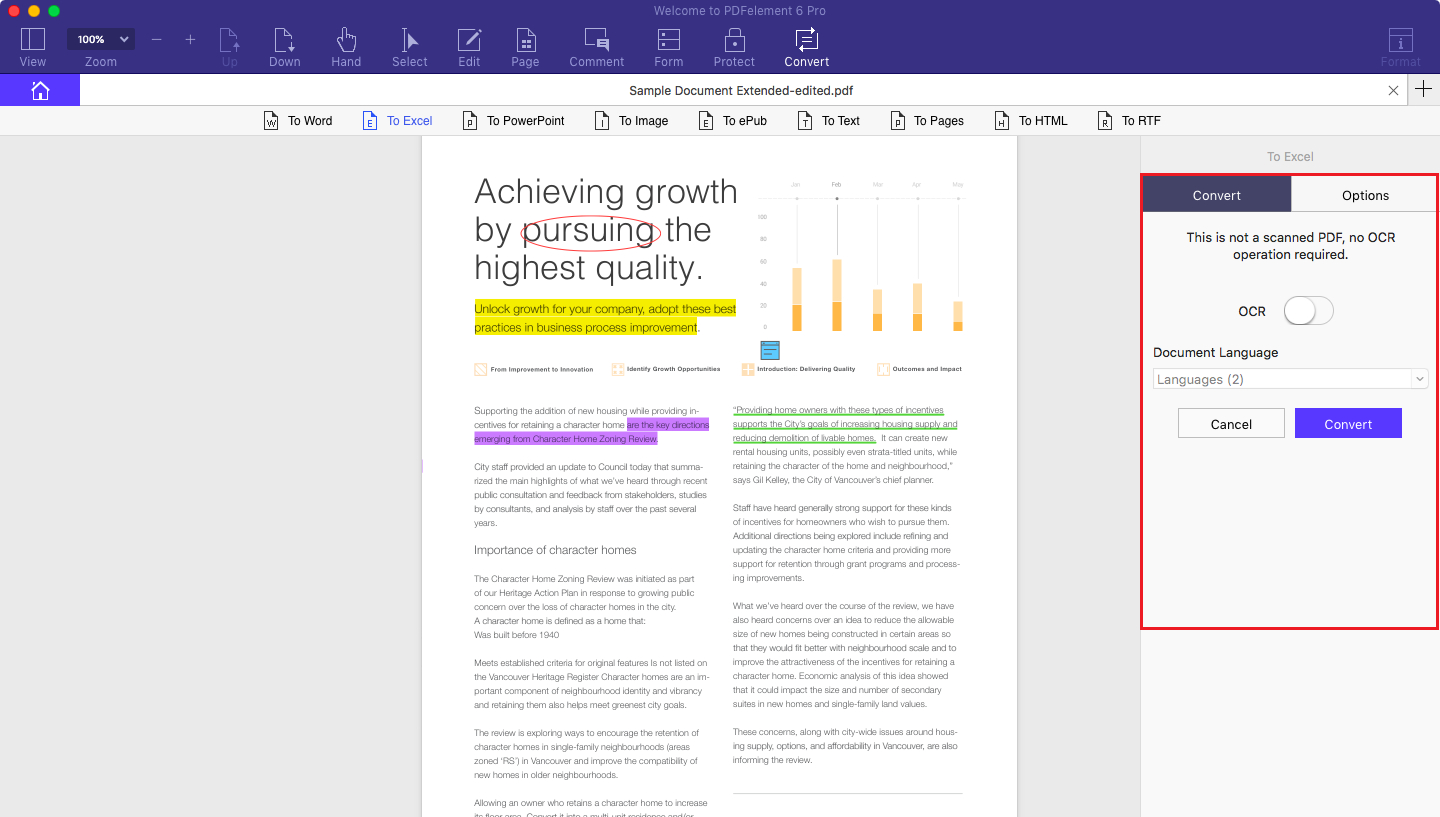Switch to the Options tab in panel
The height and width of the screenshot is (817, 1440).
[1364, 194]
